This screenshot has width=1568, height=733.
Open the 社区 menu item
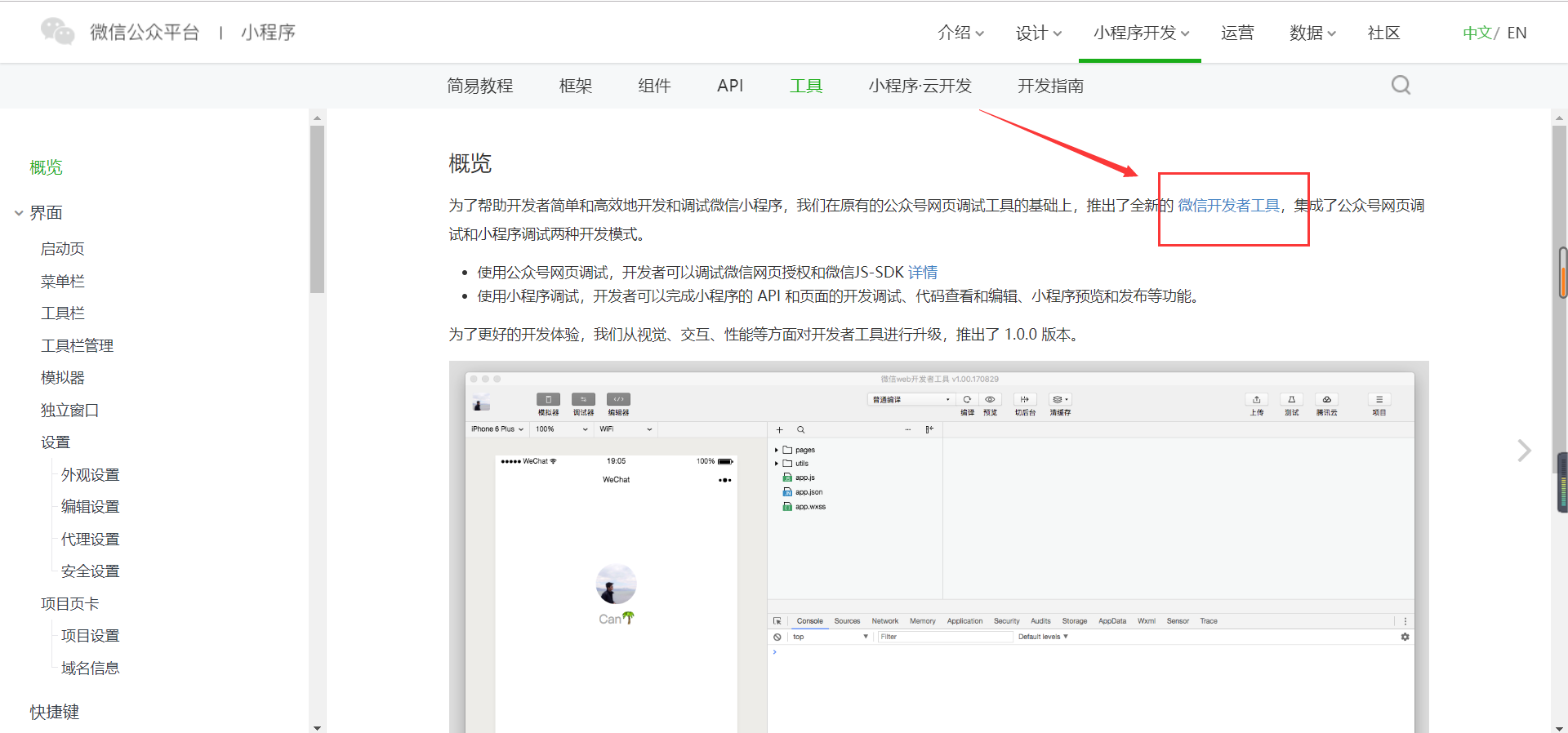click(x=1384, y=33)
